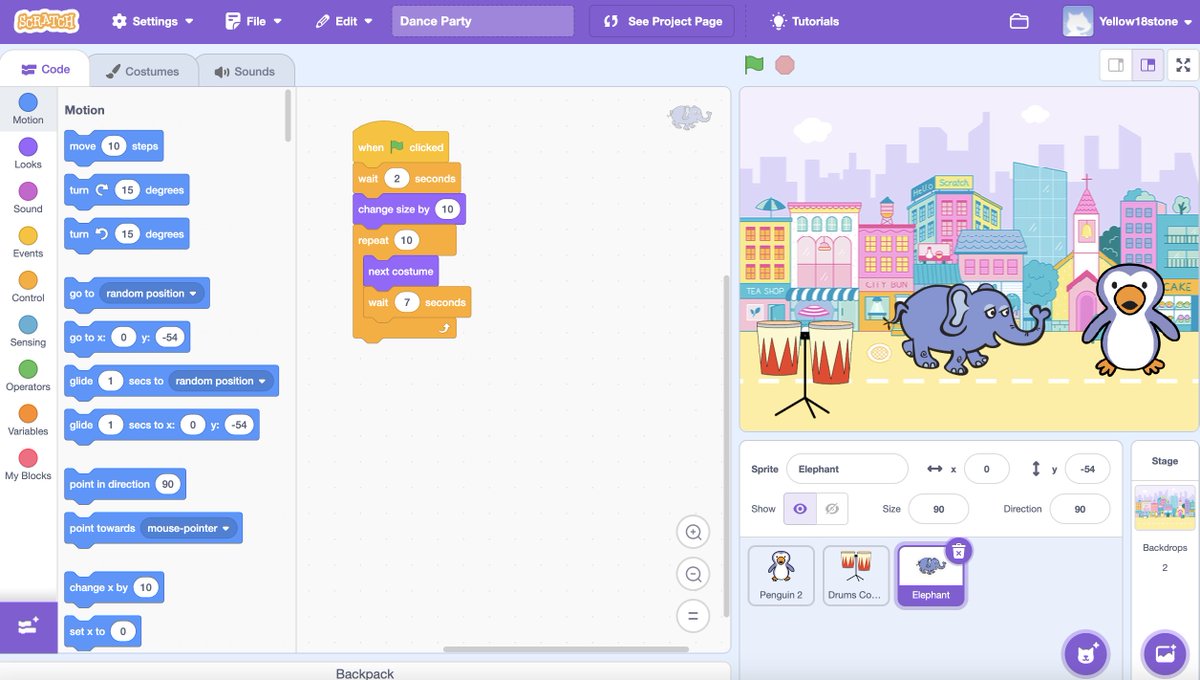Open point towards mouse-pointer dropdown
1200x680 pixels.
click(x=189, y=528)
